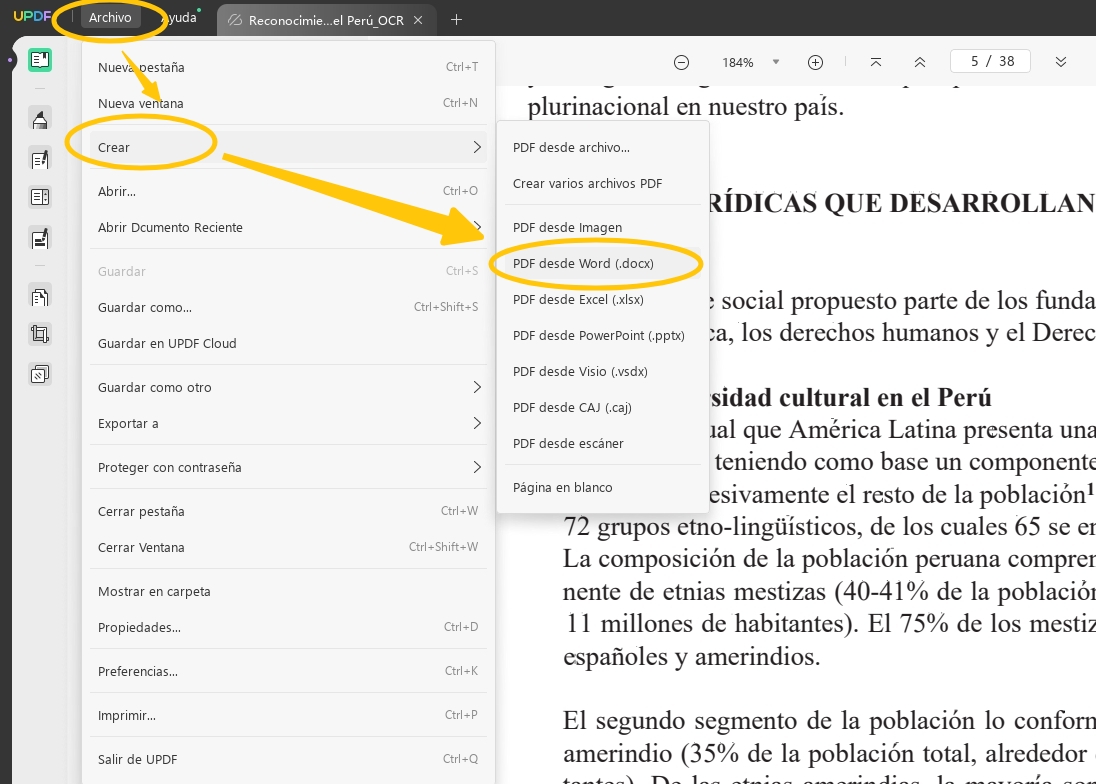Expand the Guardar como otro submenu
The width and height of the screenshot is (1096, 784).
tap(288, 387)
